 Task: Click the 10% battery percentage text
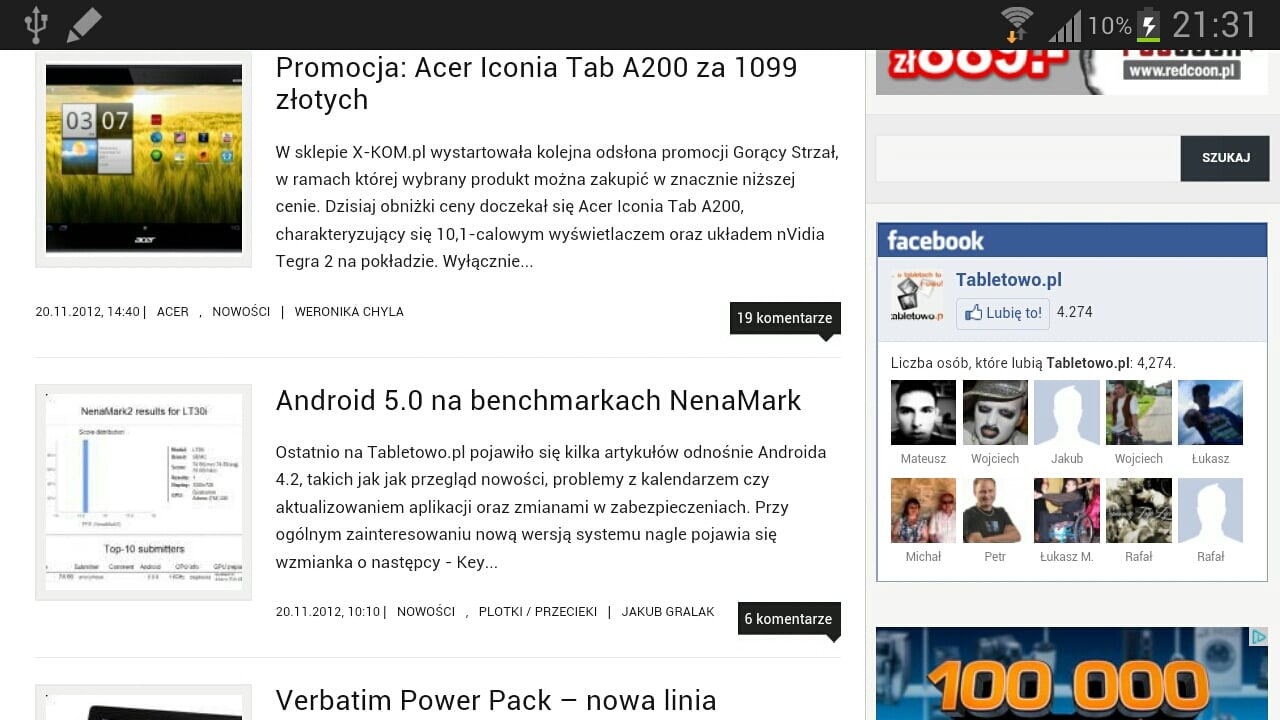point(1110,26)
